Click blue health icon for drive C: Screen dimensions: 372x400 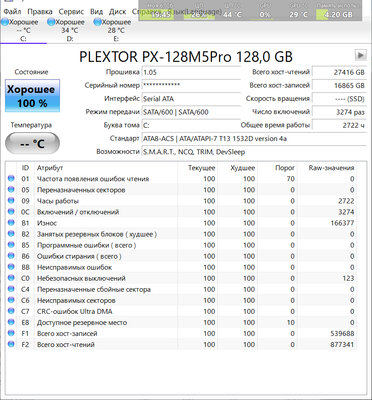click(x=5, y=22)
